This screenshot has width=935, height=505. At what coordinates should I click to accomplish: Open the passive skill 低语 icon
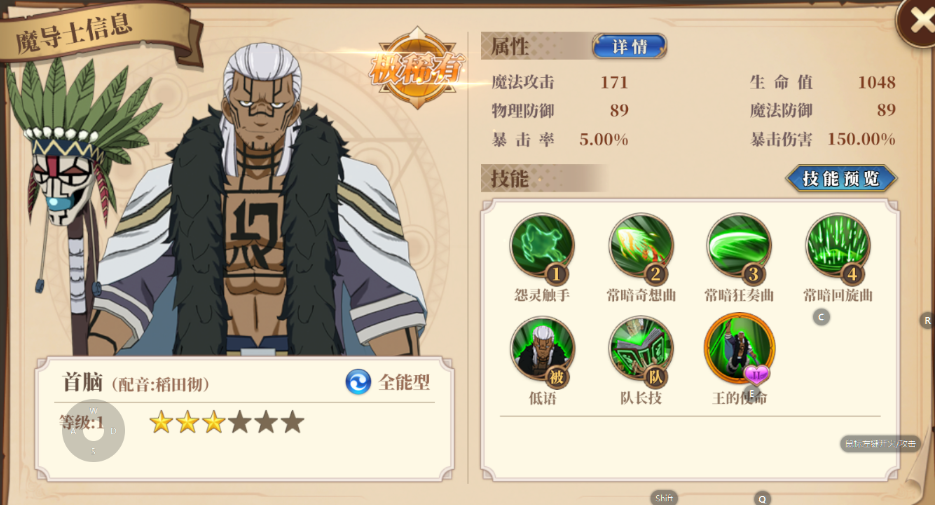542,350
